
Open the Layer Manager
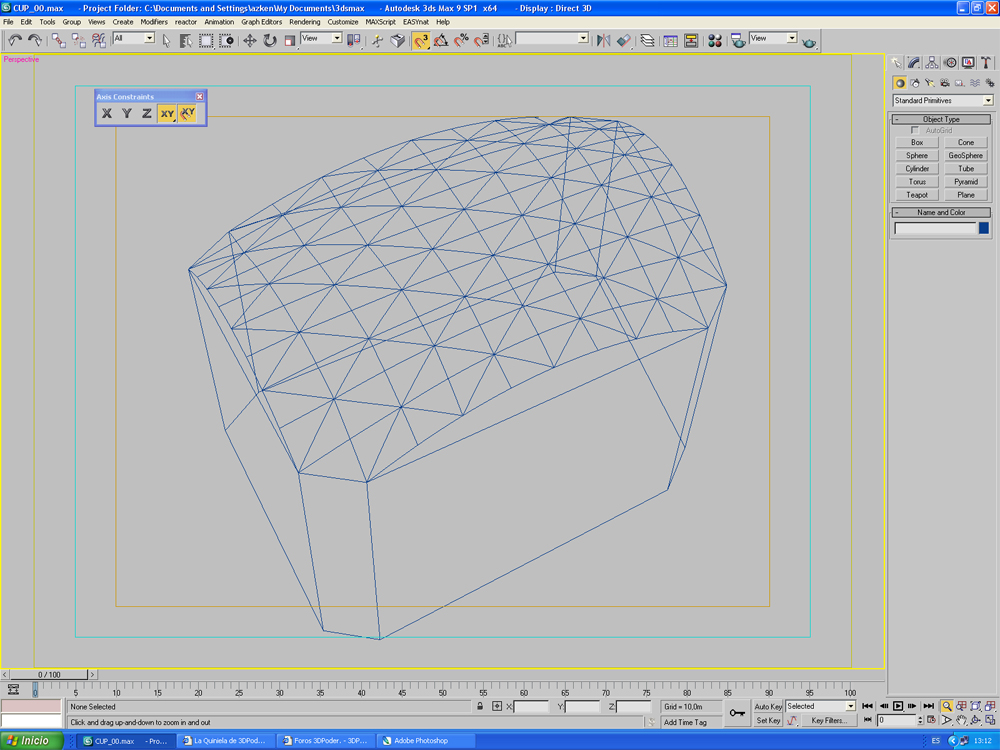647,41
